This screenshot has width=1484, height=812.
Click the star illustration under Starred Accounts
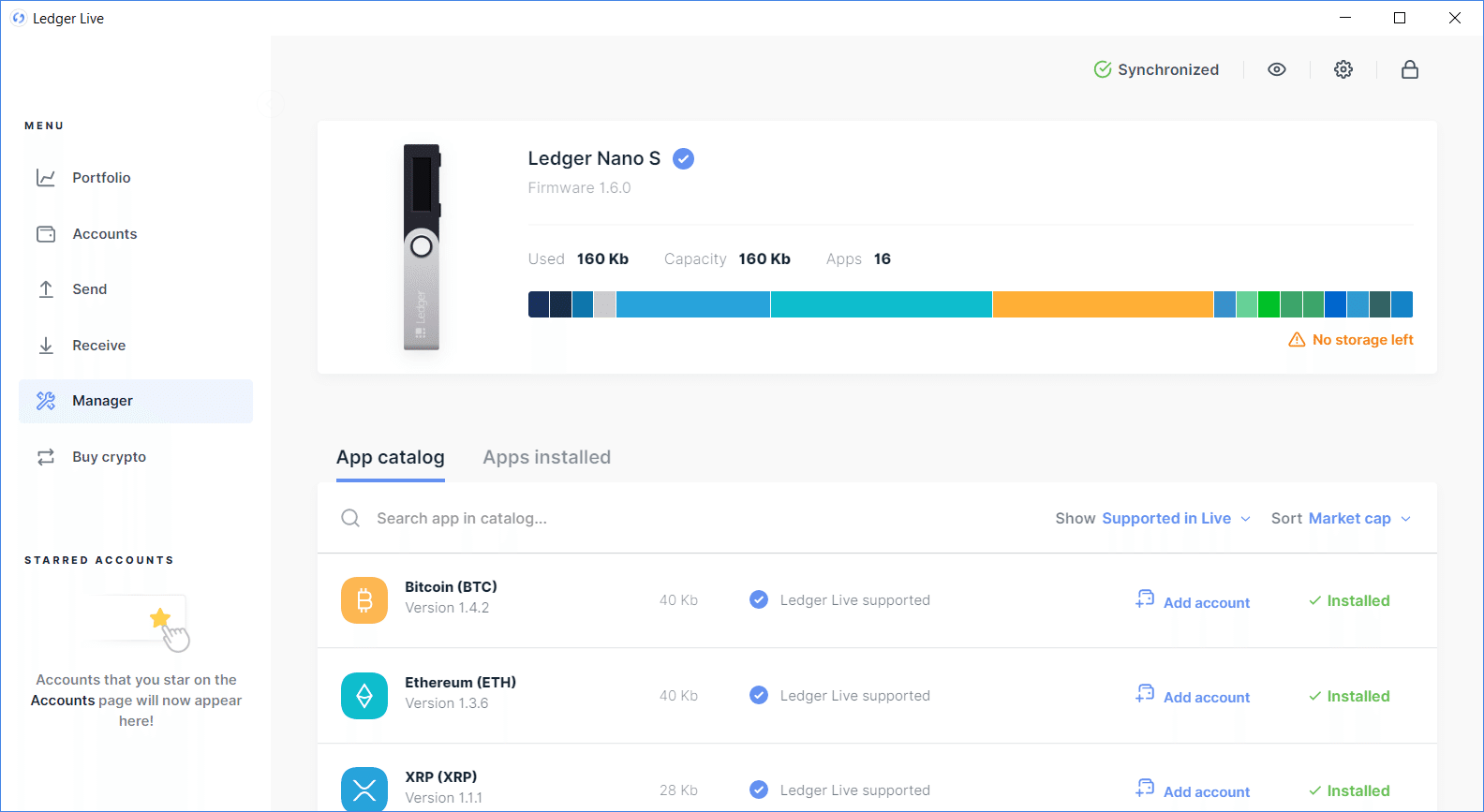click(x=160, y=618)
